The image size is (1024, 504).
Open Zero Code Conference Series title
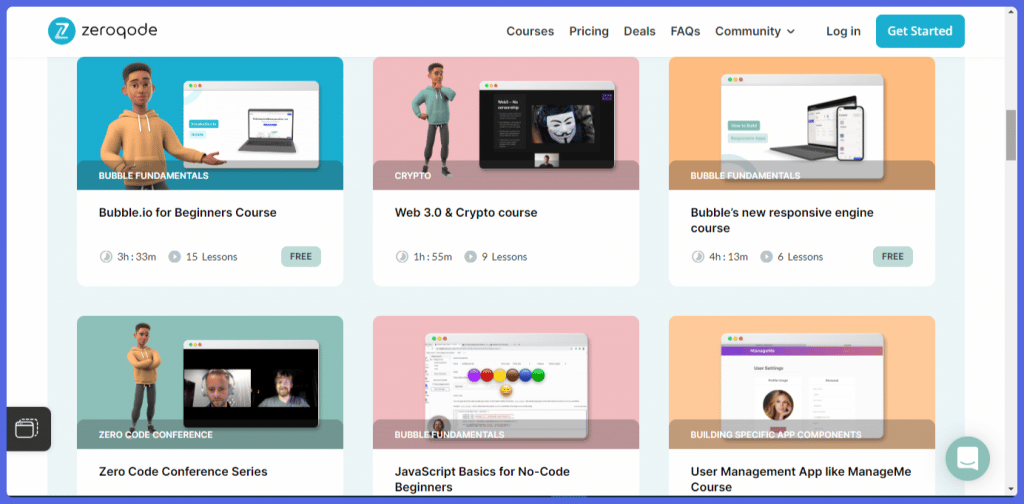coord(183,471)
